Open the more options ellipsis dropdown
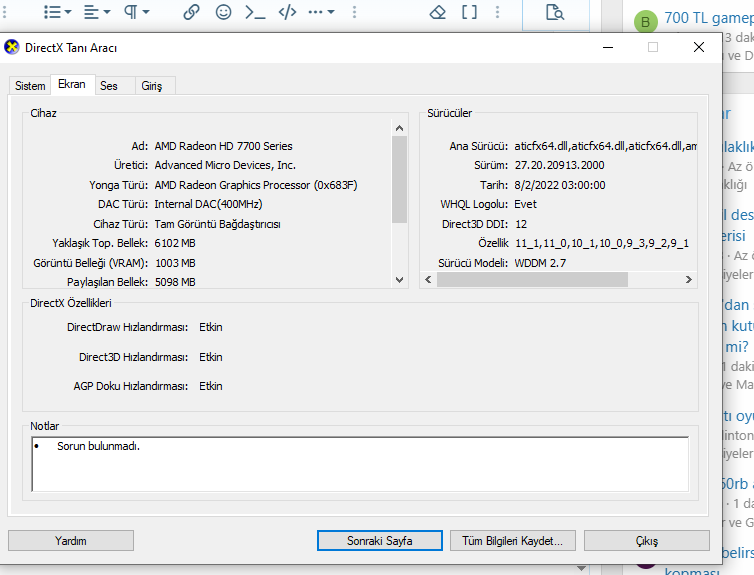 point(321,12)
